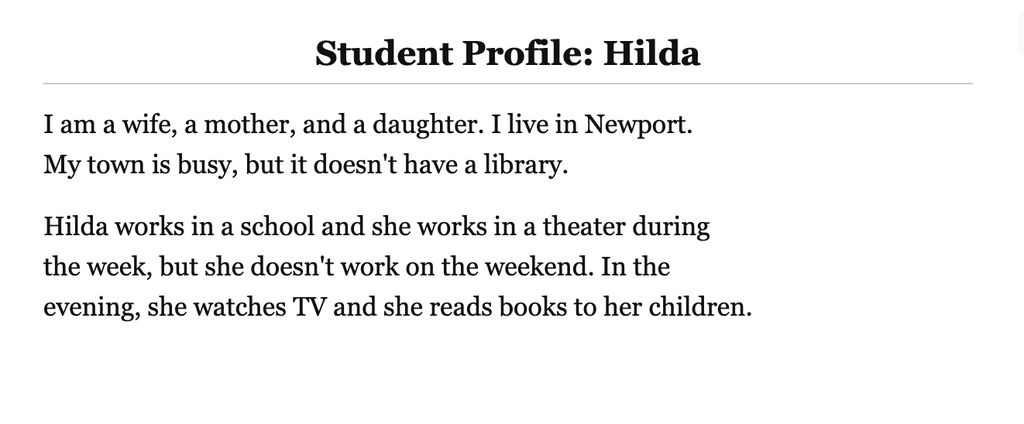Click the word "wife" in first sentence

pyautogui.click(x=145, y=123)
